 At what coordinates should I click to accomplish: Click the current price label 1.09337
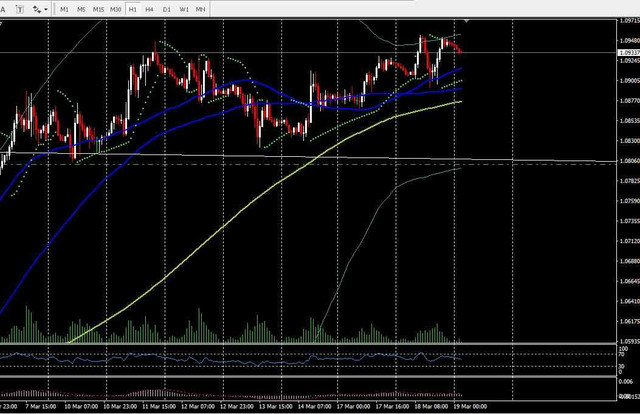[x=629, y=53]
